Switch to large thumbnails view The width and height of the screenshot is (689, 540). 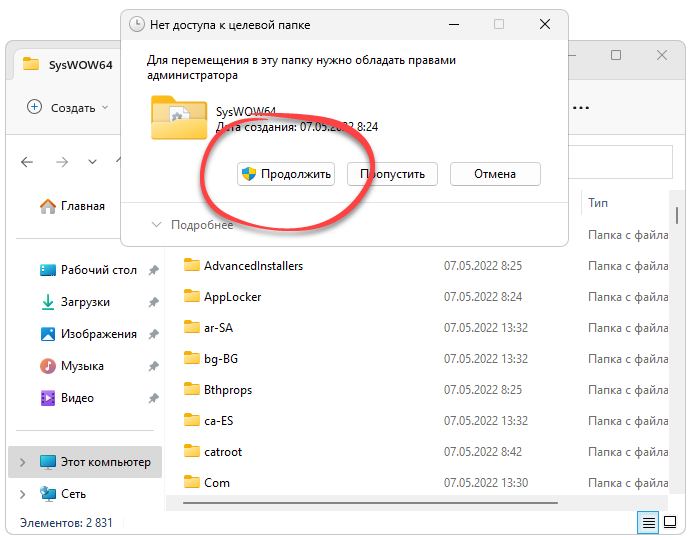coord(670,522)
